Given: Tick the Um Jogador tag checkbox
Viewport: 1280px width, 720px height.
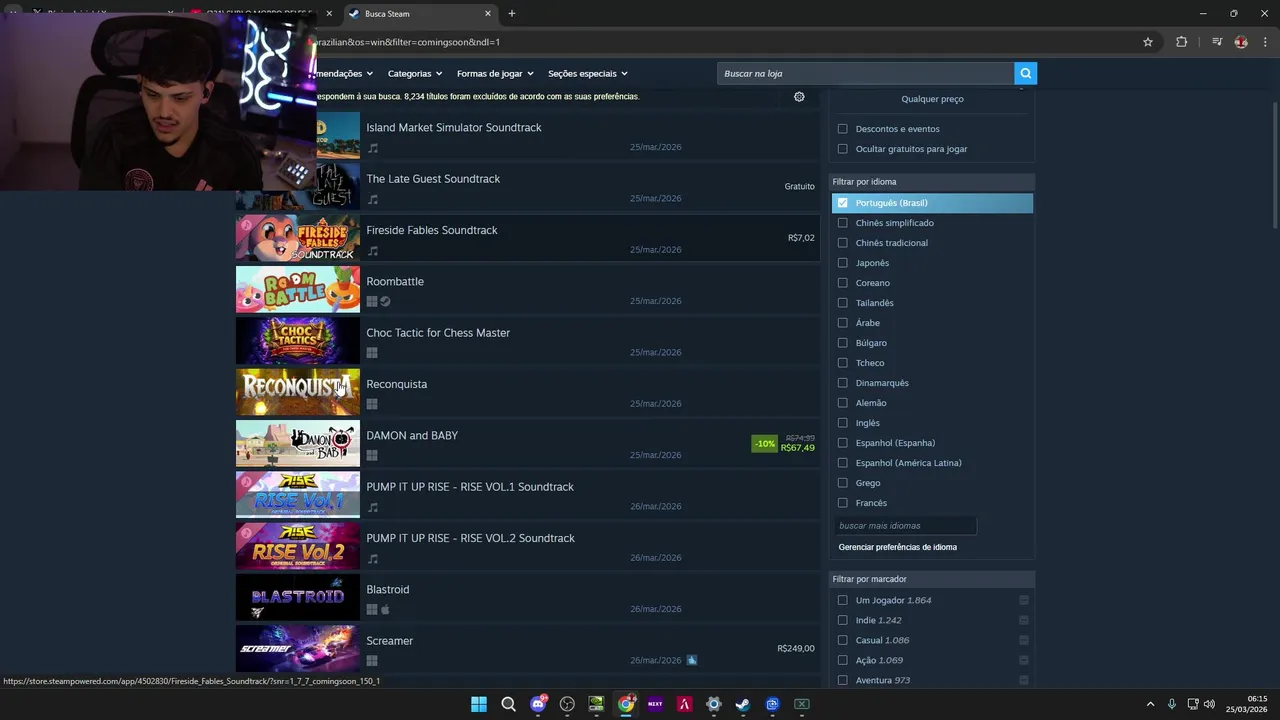Looking at the screenshot, I should [x=842, y=600].
